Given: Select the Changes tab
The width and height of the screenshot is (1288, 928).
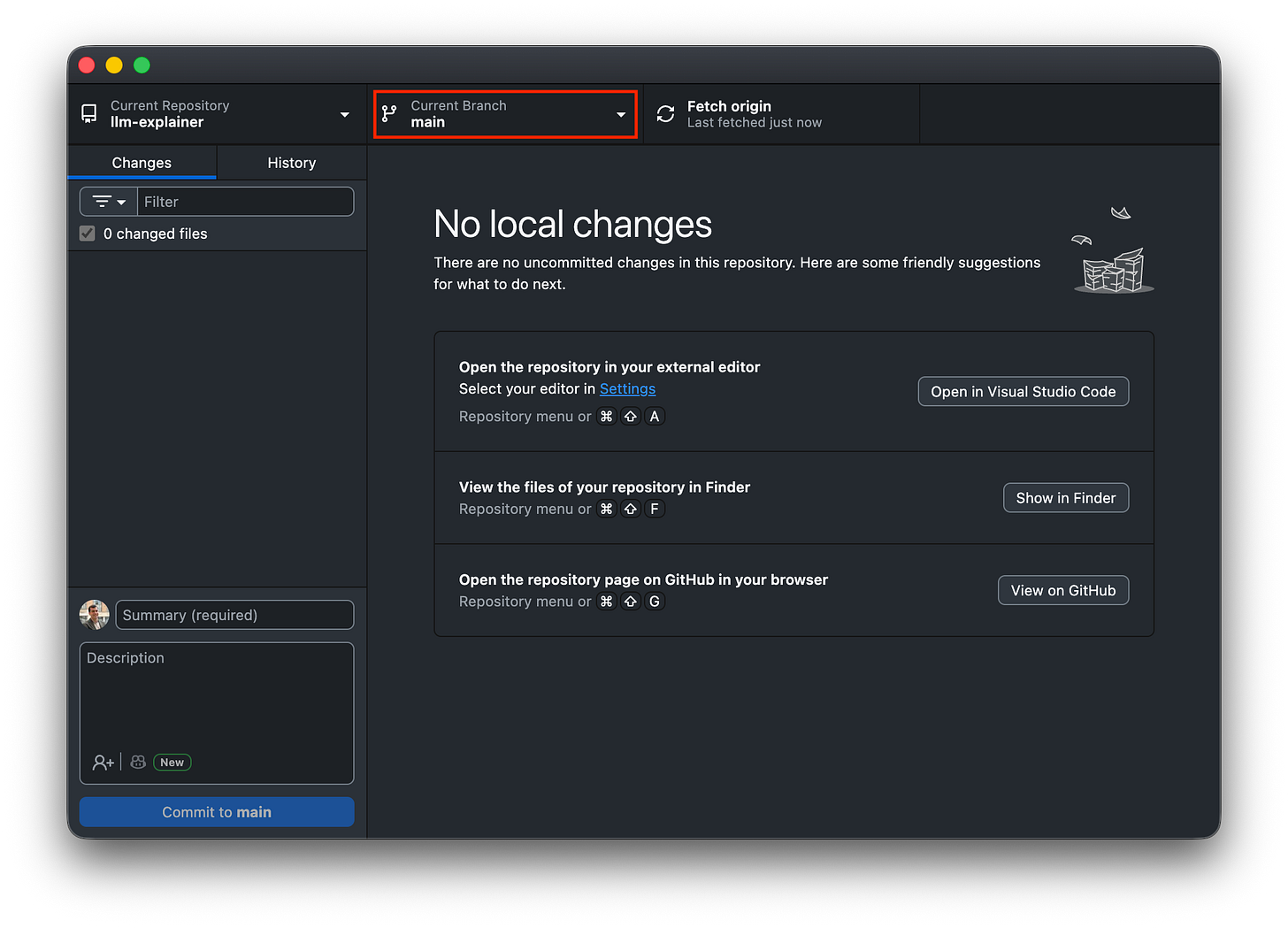Looking at the screenshot, I should 141,162.
